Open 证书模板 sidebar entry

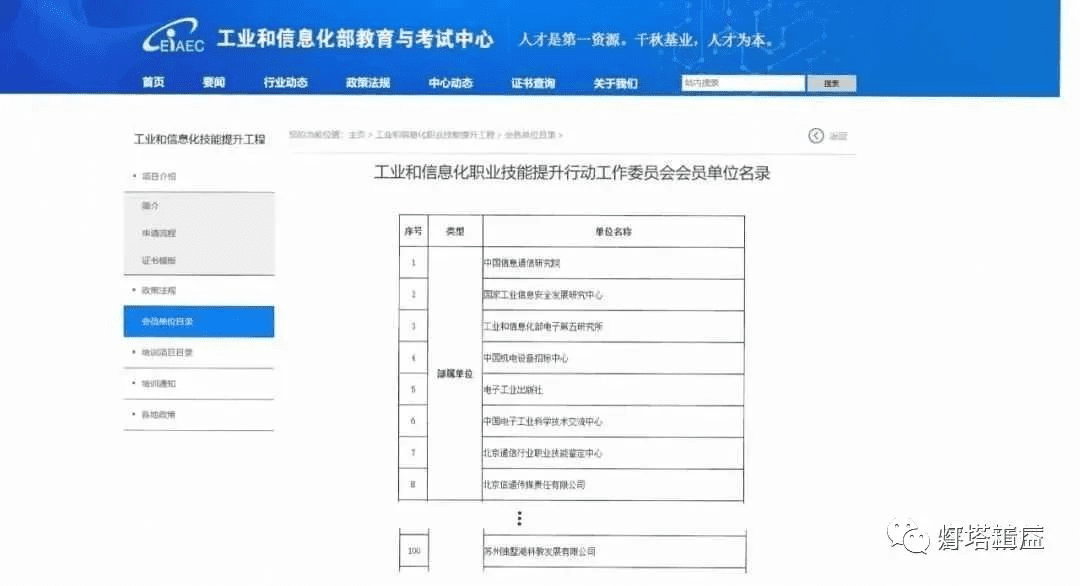pyautogui.click(x=159, y=260)
